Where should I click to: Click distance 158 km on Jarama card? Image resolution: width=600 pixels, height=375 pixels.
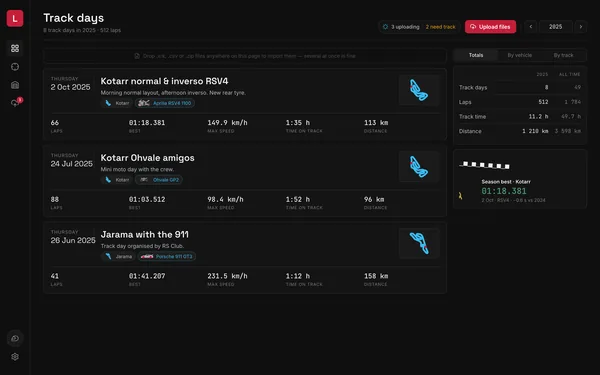pos(376,276)
